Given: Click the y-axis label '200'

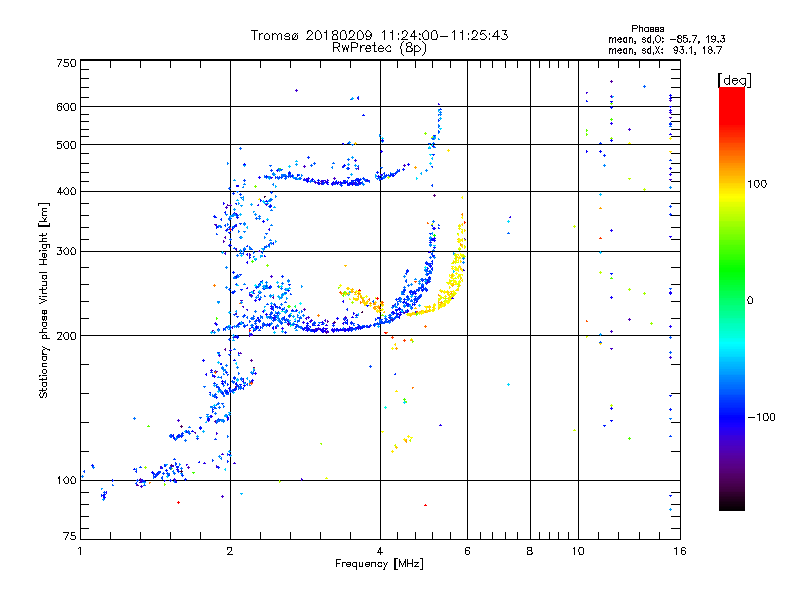Looking at the screenshot, I should tap(66, 336).
